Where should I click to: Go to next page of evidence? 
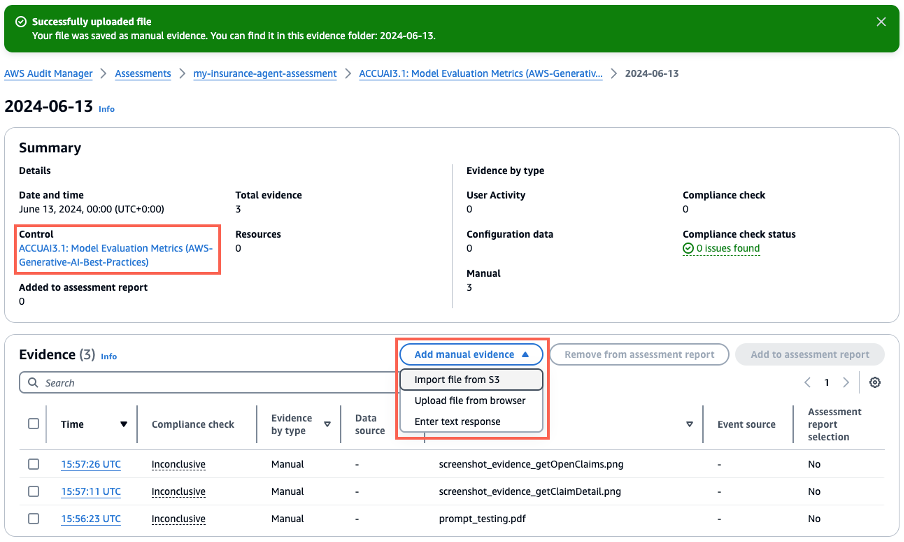[x=846, y=382]
